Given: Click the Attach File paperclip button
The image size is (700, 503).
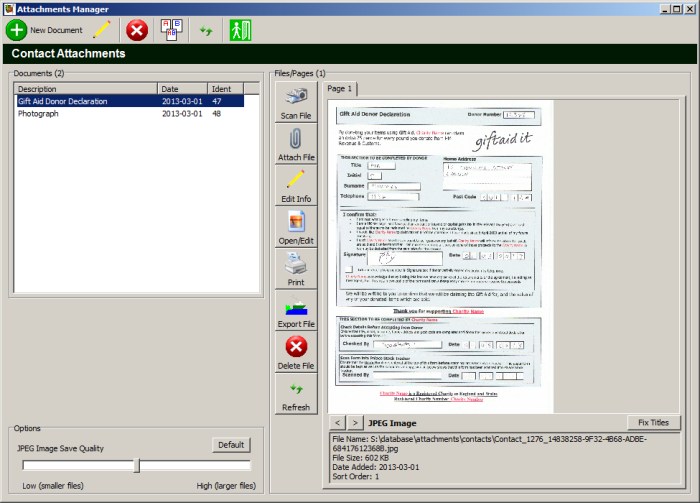Looking at the screenshot, I should tap(297, 144).
